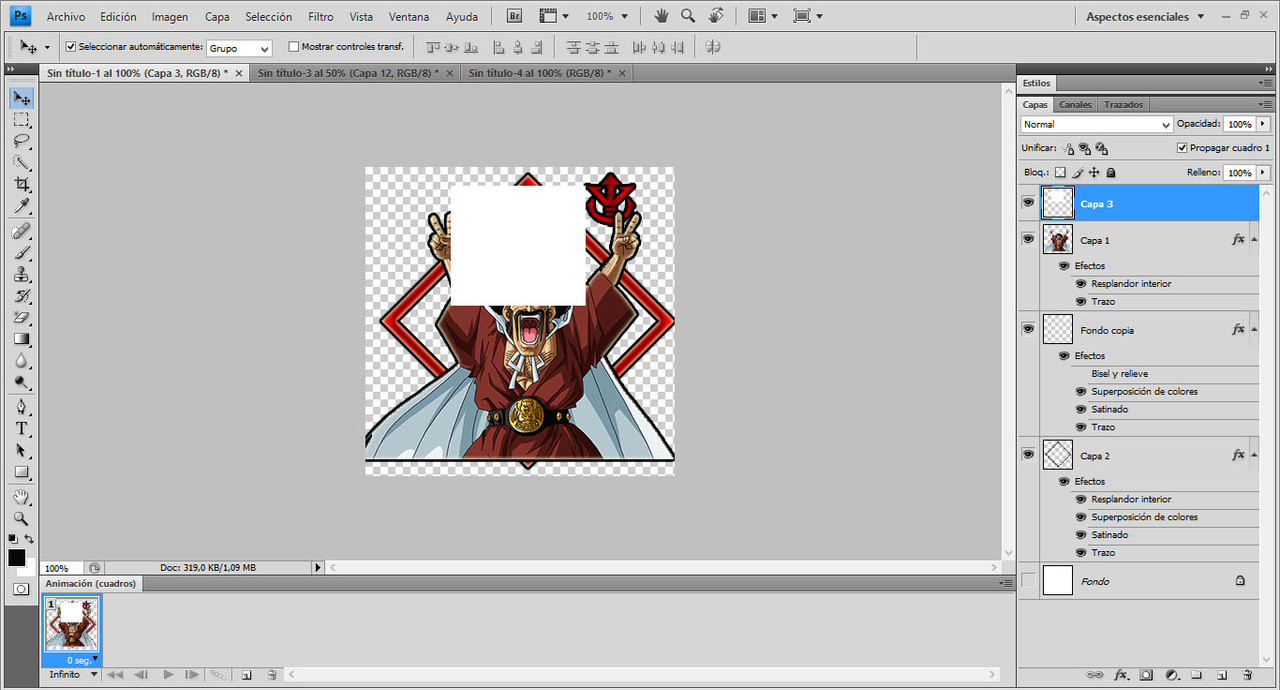This screenshot has height=690, width=1280.
Task: Select the Rectangular Marquee tool
Action: 21,120
